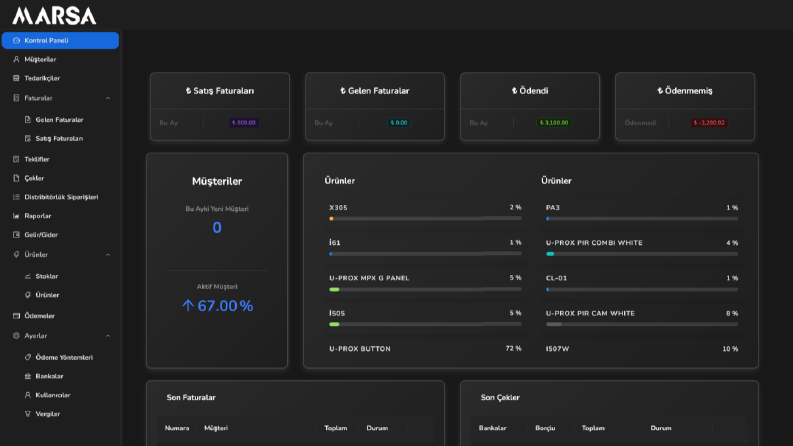Click the Ödenmemiş red amount badge
The height and width of the screenshot is (446, 793).
(x=709, y=123)
